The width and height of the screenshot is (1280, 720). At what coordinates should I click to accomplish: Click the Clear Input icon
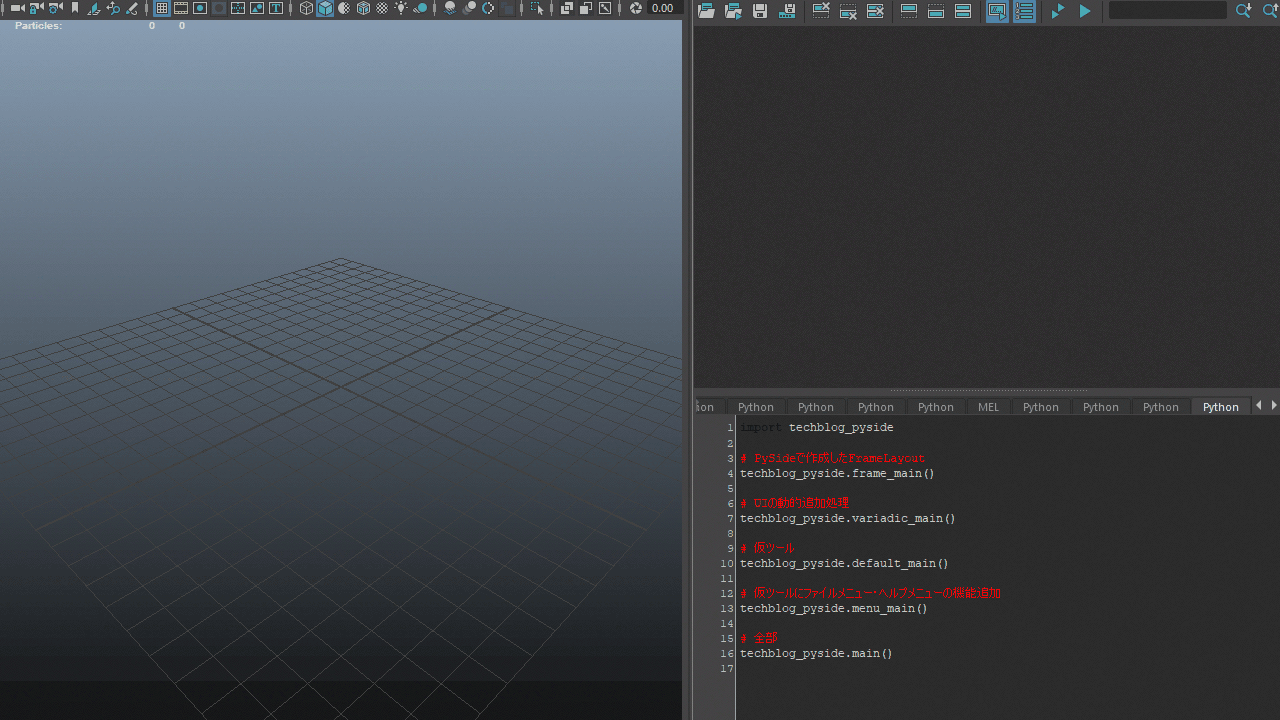coord(848,11)
